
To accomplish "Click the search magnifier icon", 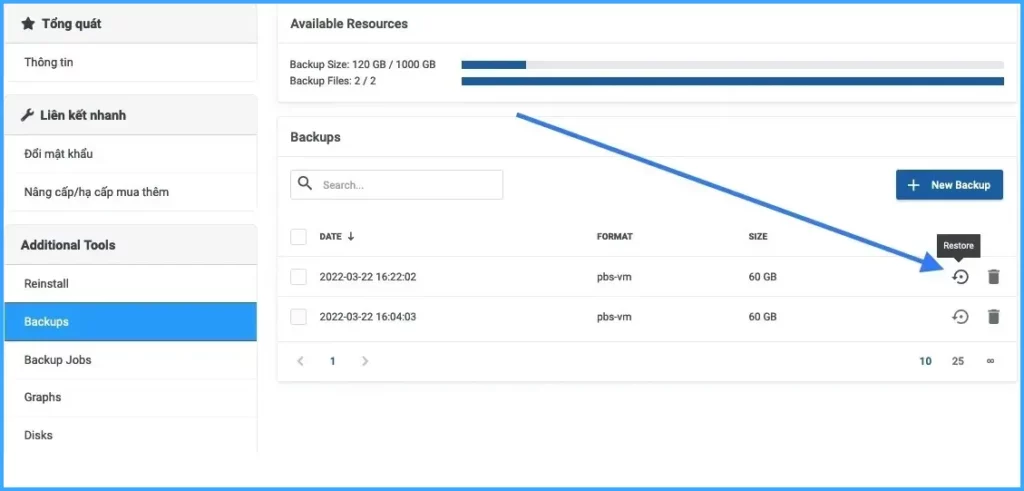I will (x=304, y=183).
